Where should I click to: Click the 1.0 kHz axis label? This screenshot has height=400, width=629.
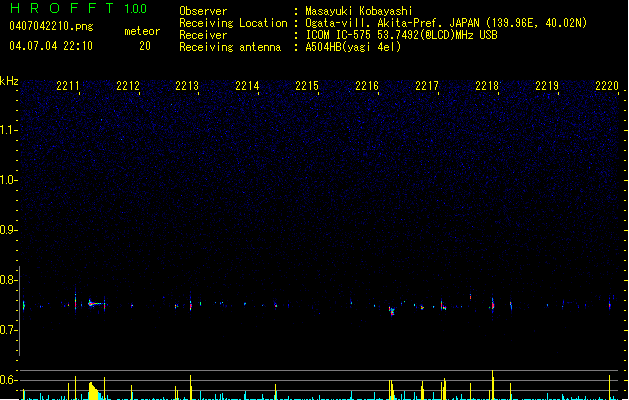(x=8, y=180)
